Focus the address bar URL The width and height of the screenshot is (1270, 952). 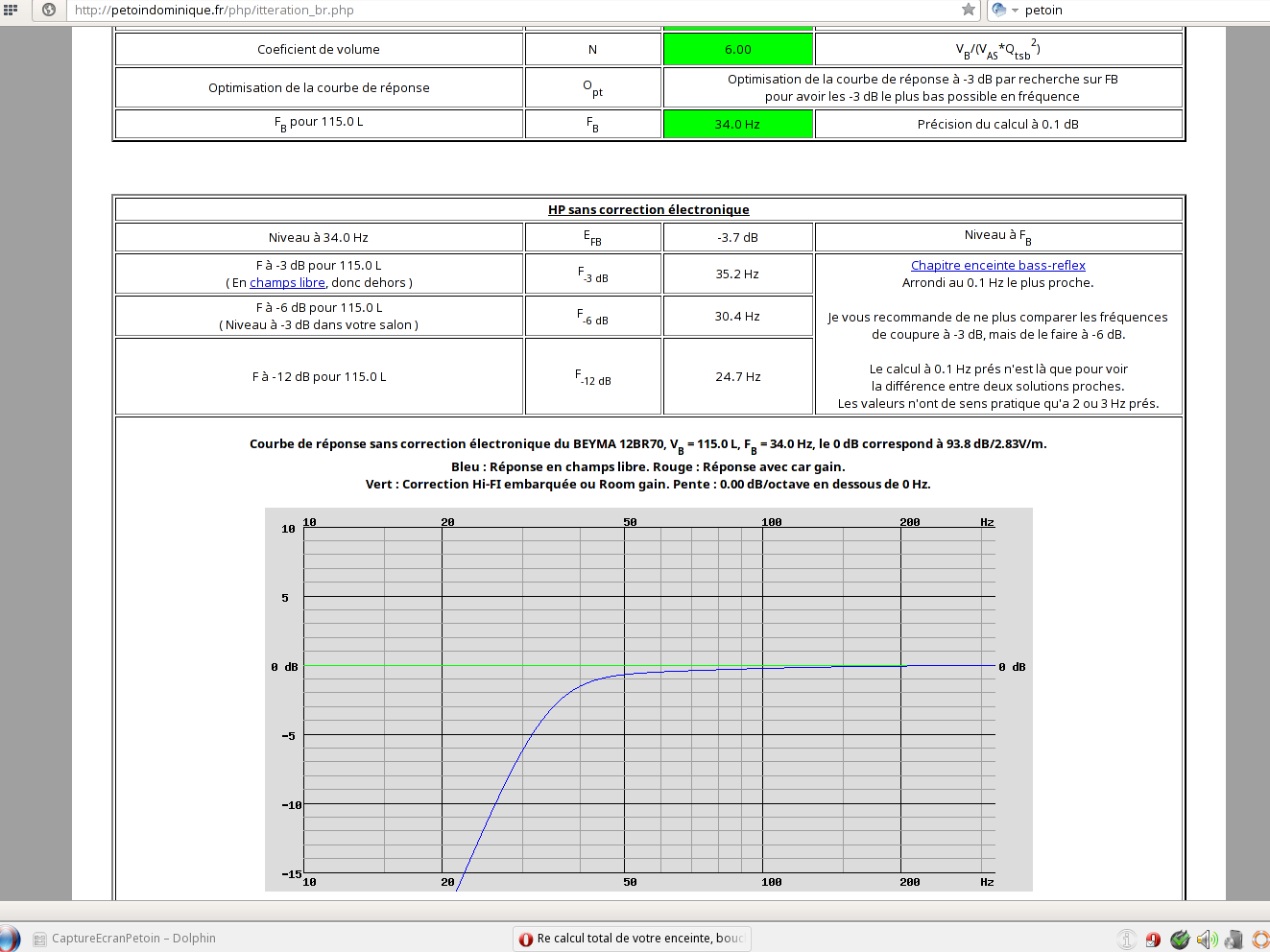480,10
